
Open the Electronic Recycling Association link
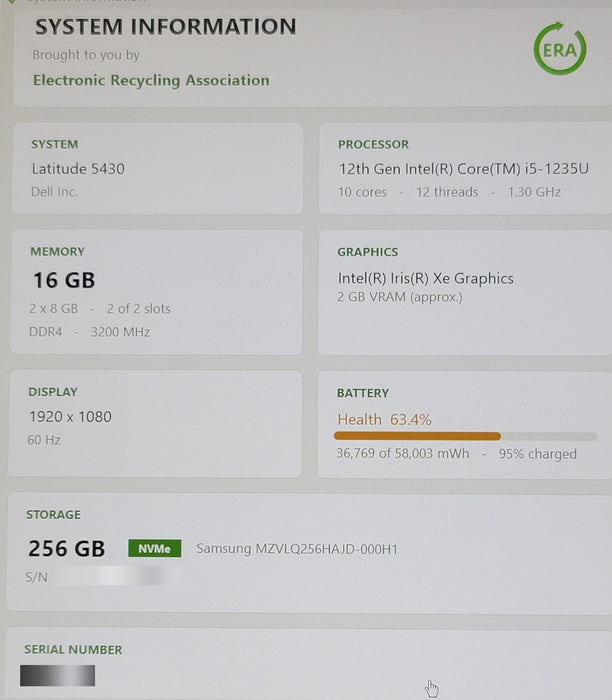point(151,80)
